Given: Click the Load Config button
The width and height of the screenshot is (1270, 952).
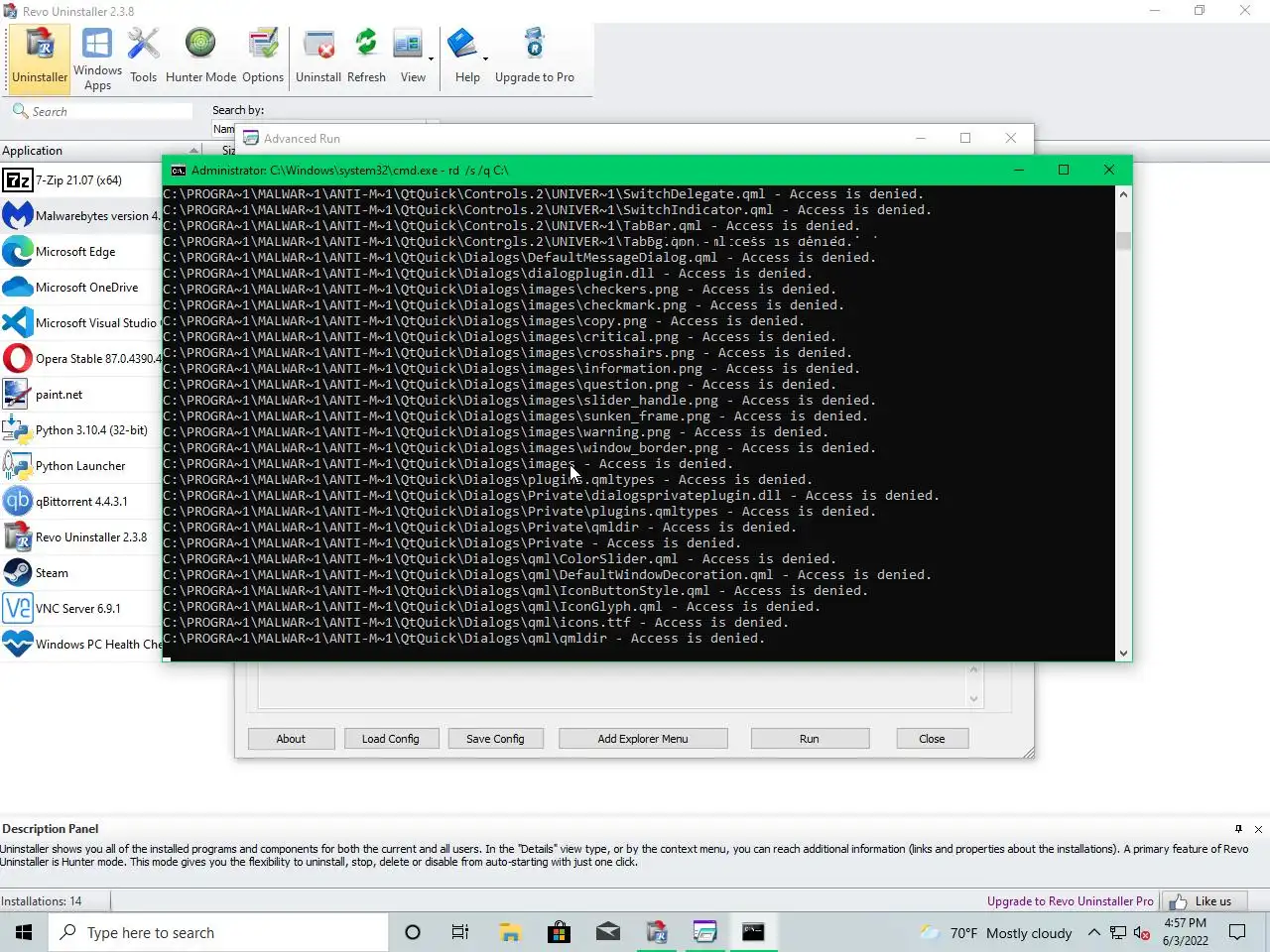Looking at the screenshot, I should pos(391,739).
